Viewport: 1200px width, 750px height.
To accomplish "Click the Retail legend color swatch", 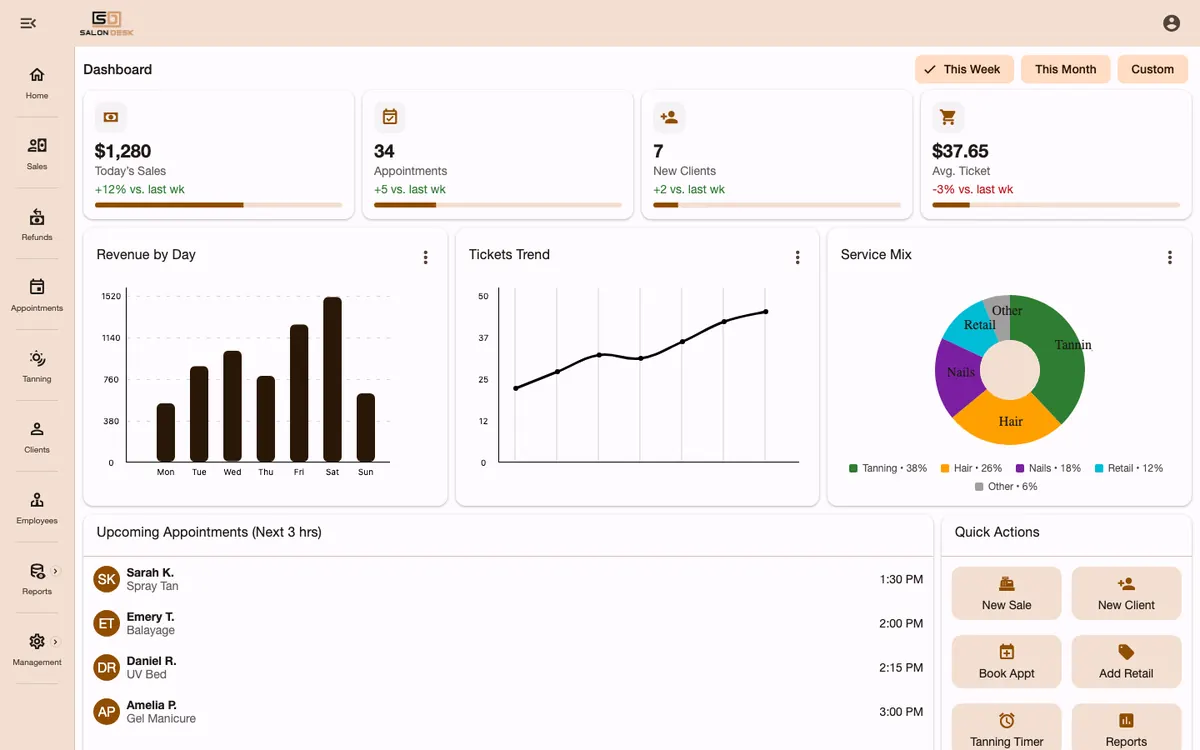I will click(x=1099, y=468).
